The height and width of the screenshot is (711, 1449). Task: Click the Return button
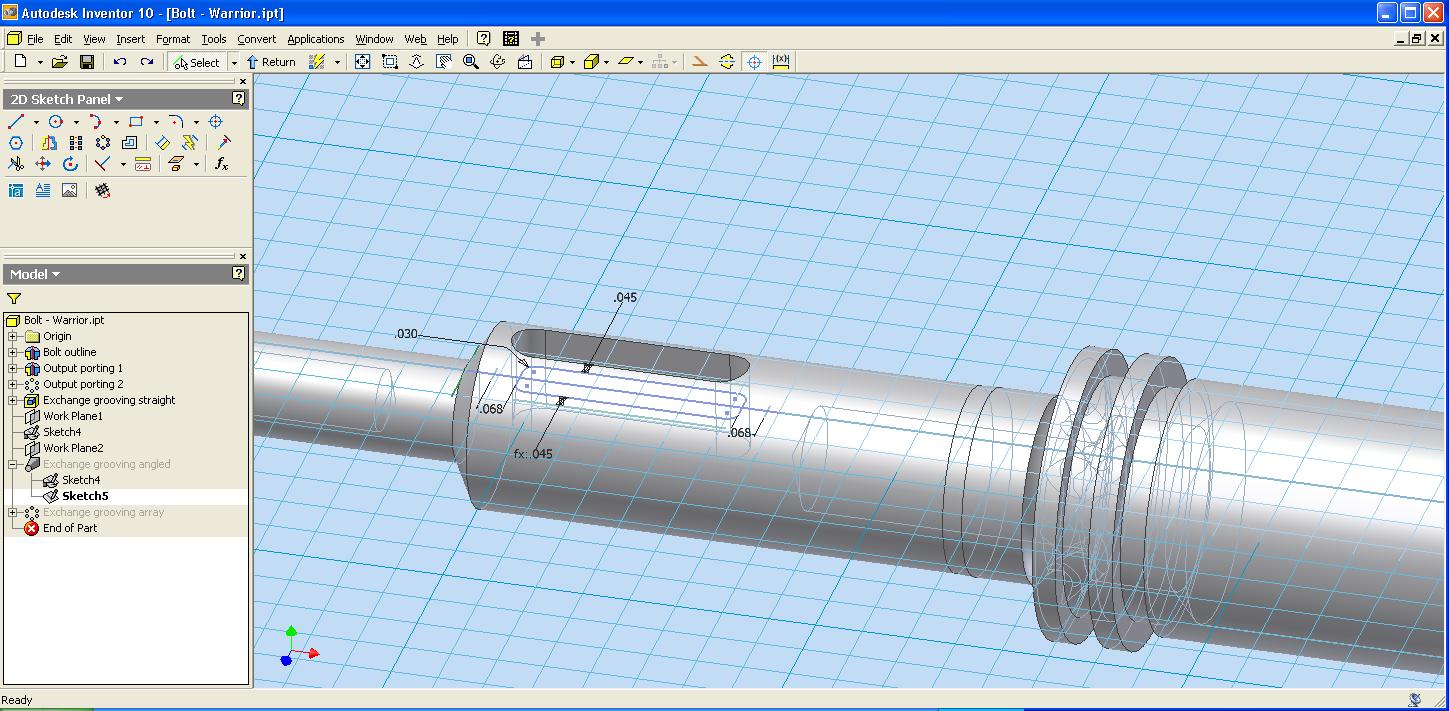271,62
